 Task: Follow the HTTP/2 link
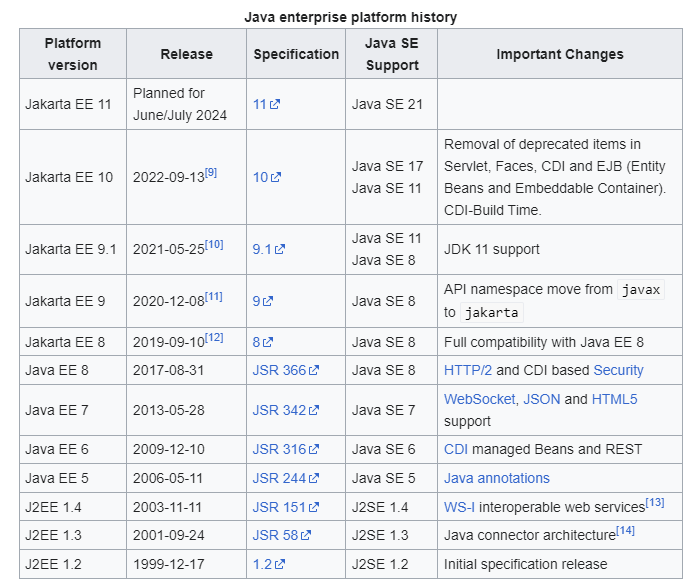pyautogui.click(x=468, y=370)
